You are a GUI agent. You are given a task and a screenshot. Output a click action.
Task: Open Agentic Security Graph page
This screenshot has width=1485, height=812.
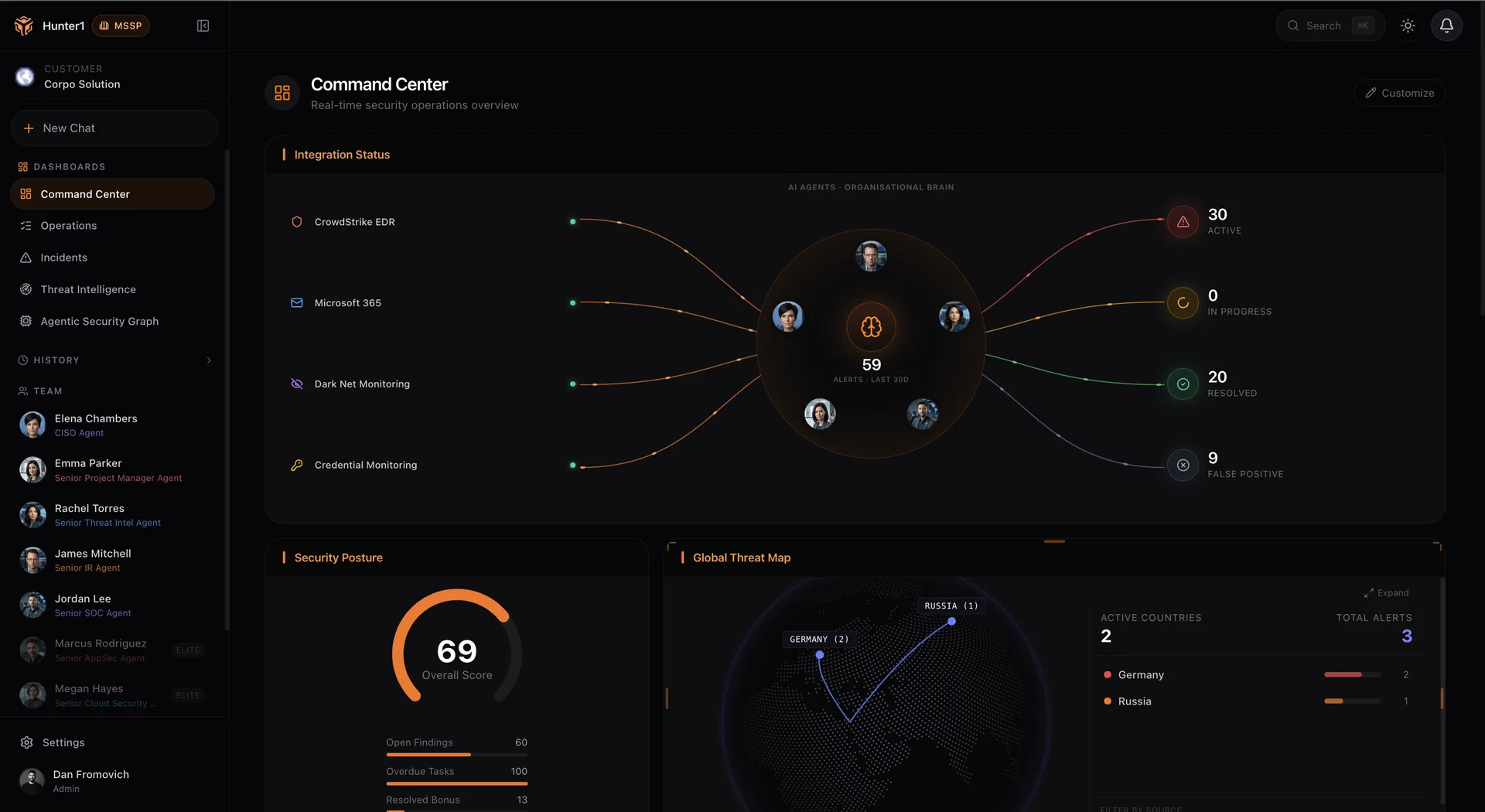pos(113,321)
